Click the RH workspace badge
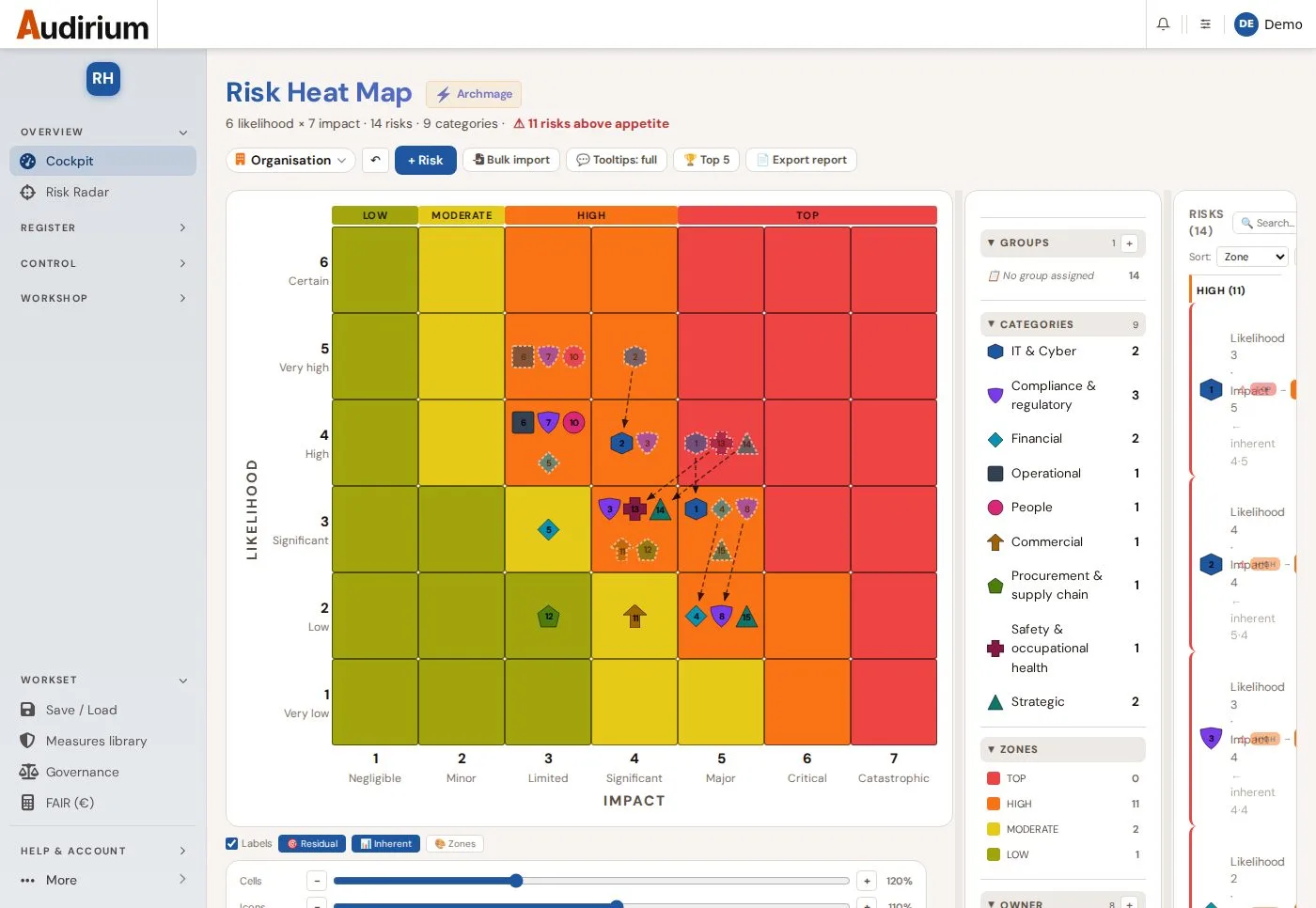The width and height of the screenshot is (1316, 908). 103,79
